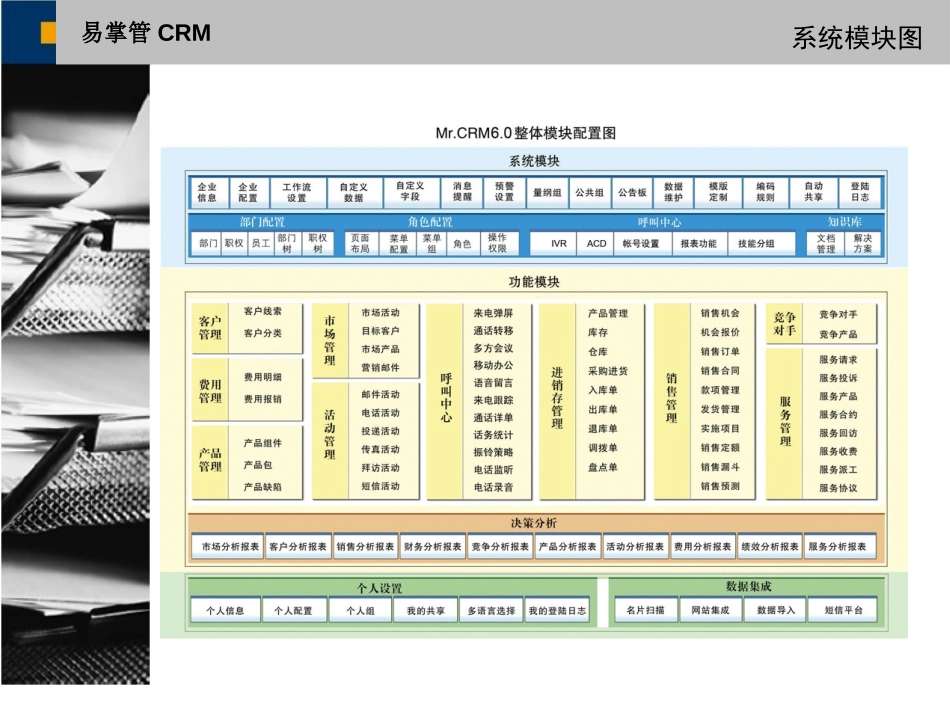The height and width of the screenshot is (713, 950).
Task: Select the 多语言选择 box
Action: pos(491,611)
